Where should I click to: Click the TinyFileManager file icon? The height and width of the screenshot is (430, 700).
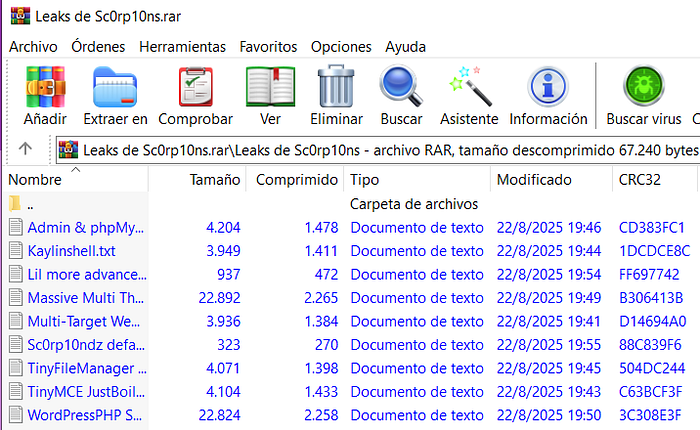(16, 367)
